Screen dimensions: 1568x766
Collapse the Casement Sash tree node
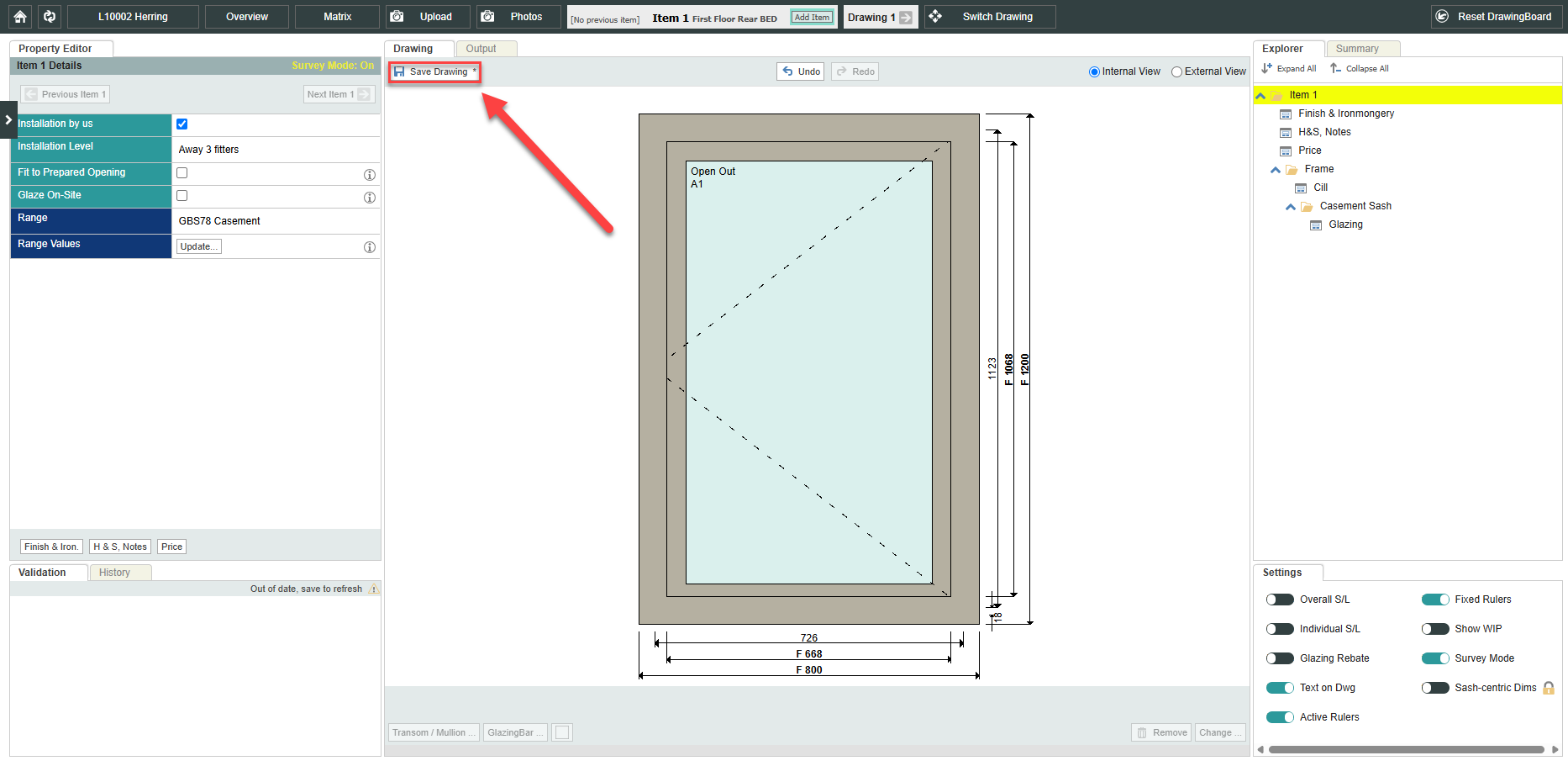point(1291,207)
